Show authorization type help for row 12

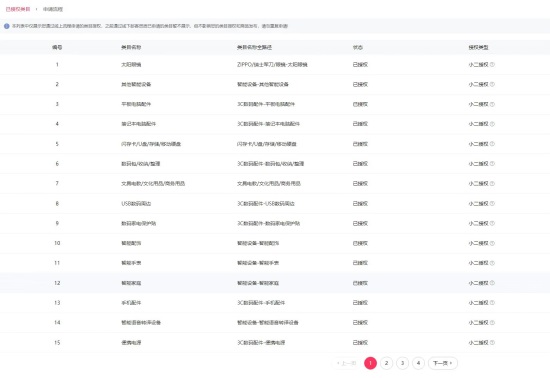click(x=492, y=283)
